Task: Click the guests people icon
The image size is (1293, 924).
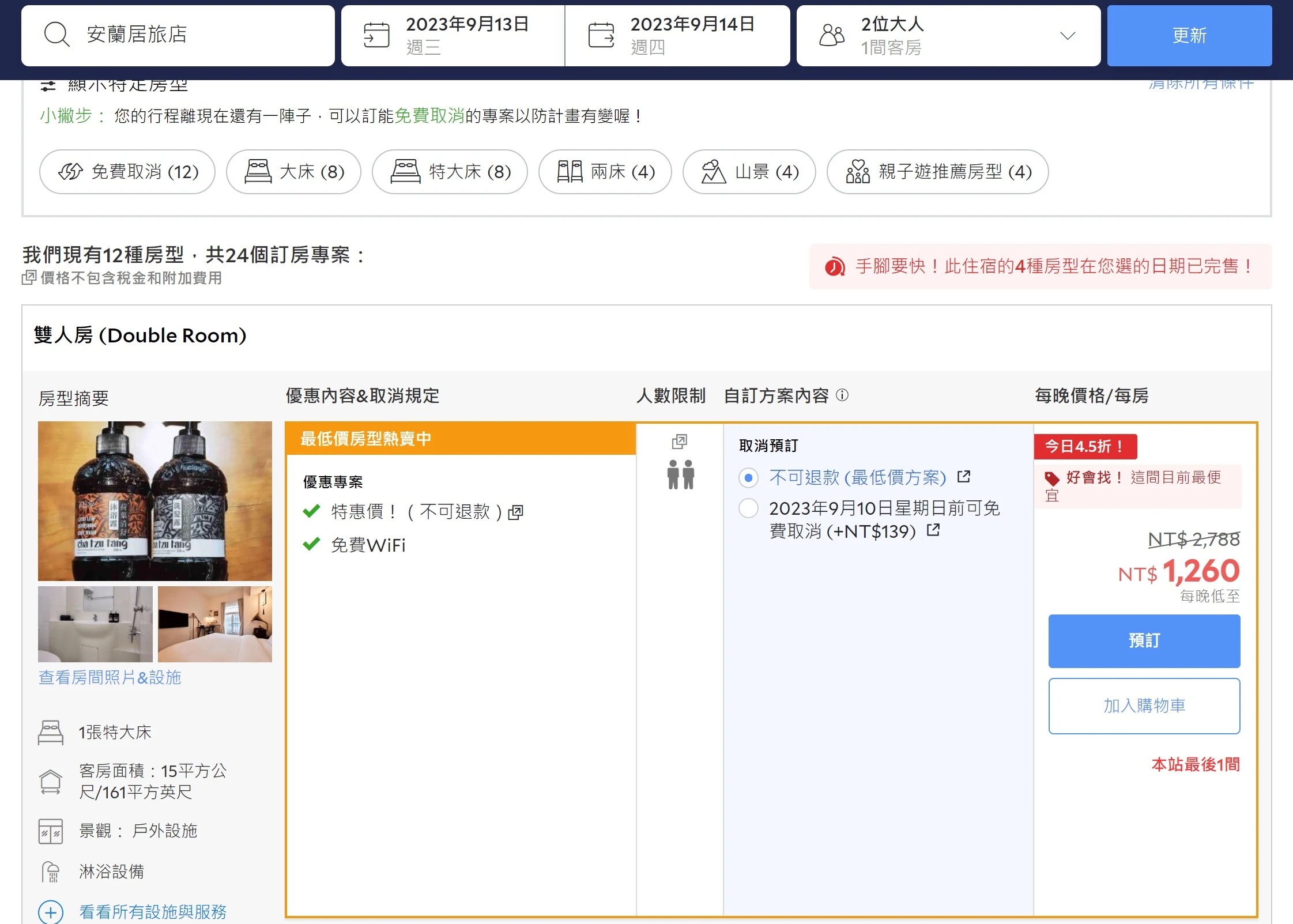Action: [x=831, y=35]
